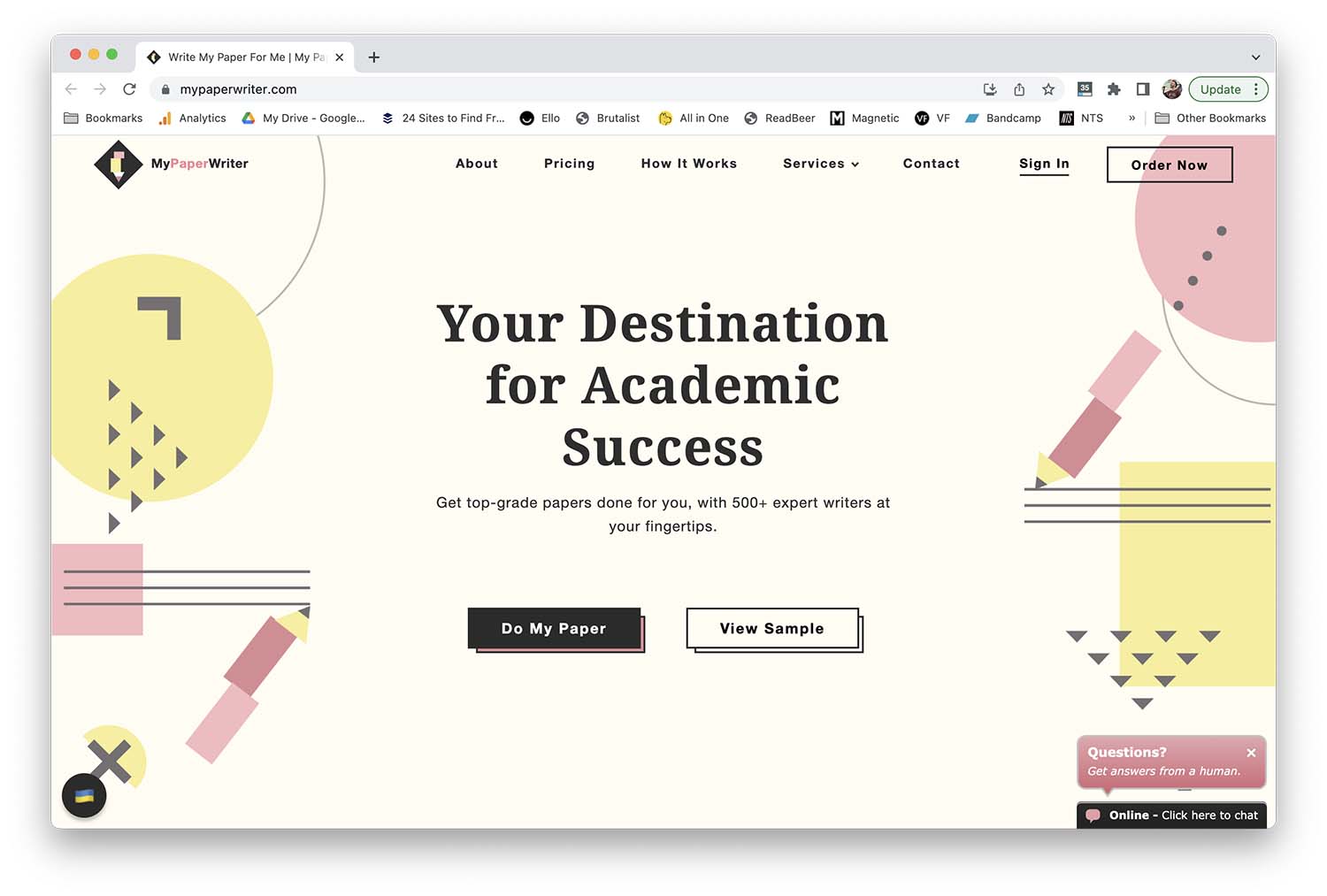Expand the Services dropdown menu
Viewport: 1327px width, 896px height.
point(821,164)
